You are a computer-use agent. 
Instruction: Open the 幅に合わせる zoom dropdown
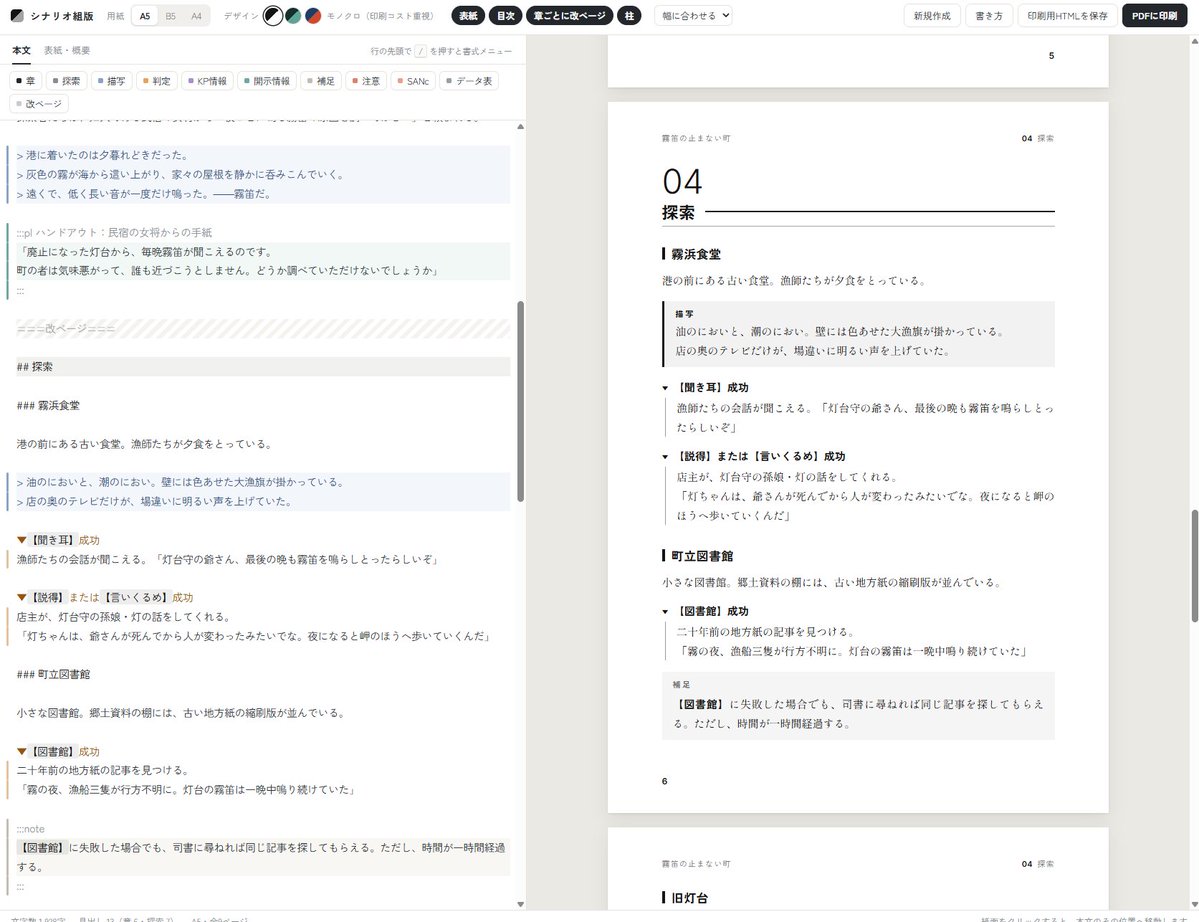click(x=694, y=15)
